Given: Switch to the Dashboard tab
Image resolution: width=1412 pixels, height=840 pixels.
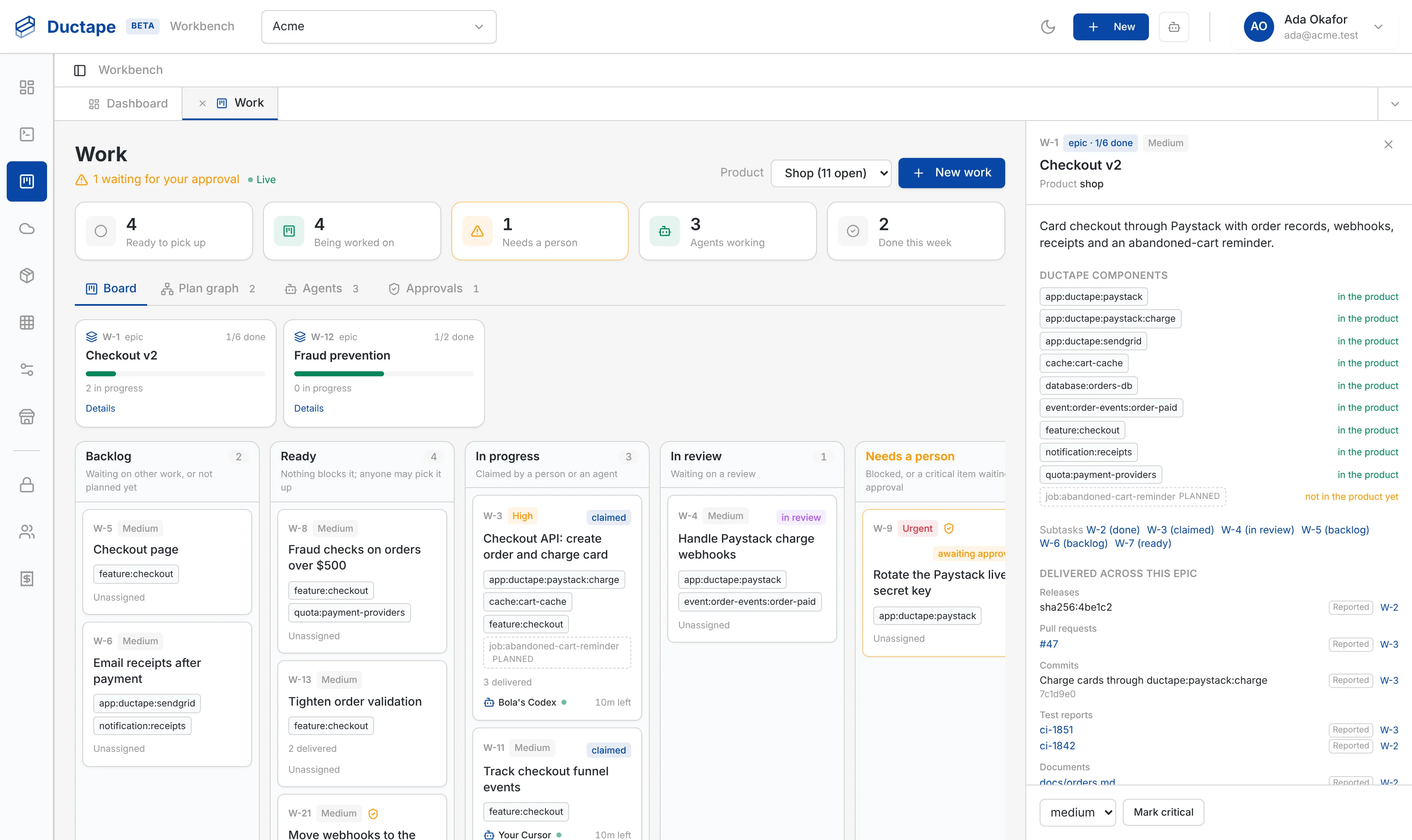Looking at the screenshot, I should pos(128,104).
